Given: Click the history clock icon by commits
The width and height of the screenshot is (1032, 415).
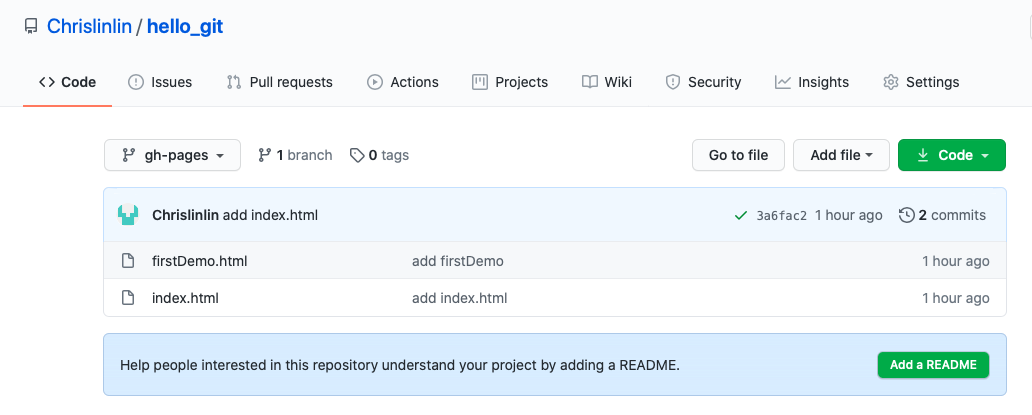Looking at the screenshot, I should 907,215.
